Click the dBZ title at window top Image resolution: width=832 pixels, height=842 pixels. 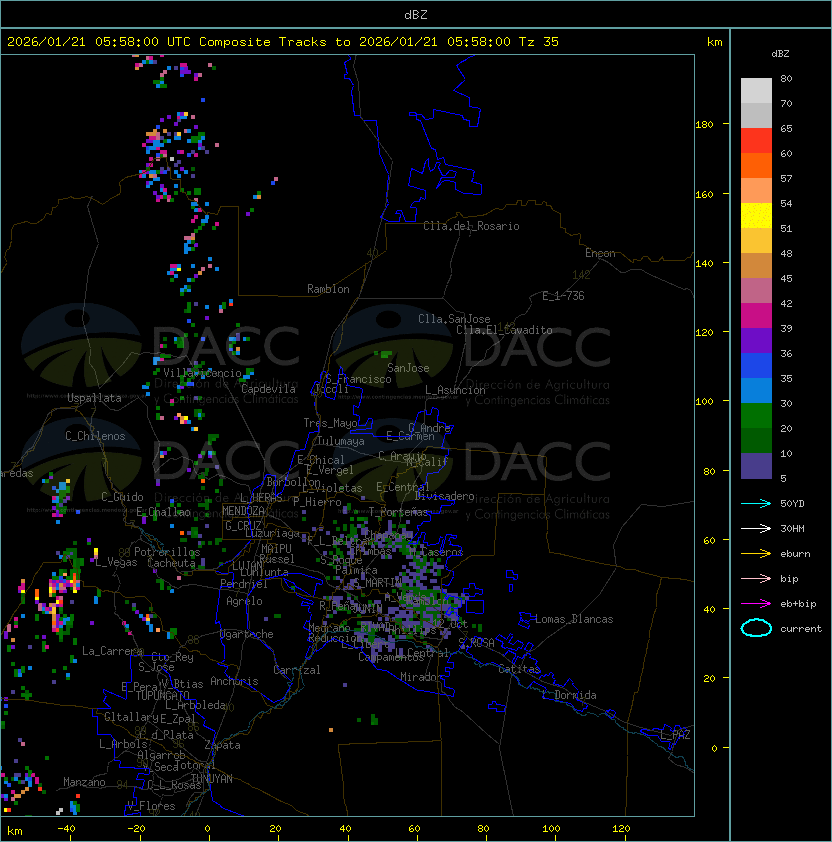point(416,14)
